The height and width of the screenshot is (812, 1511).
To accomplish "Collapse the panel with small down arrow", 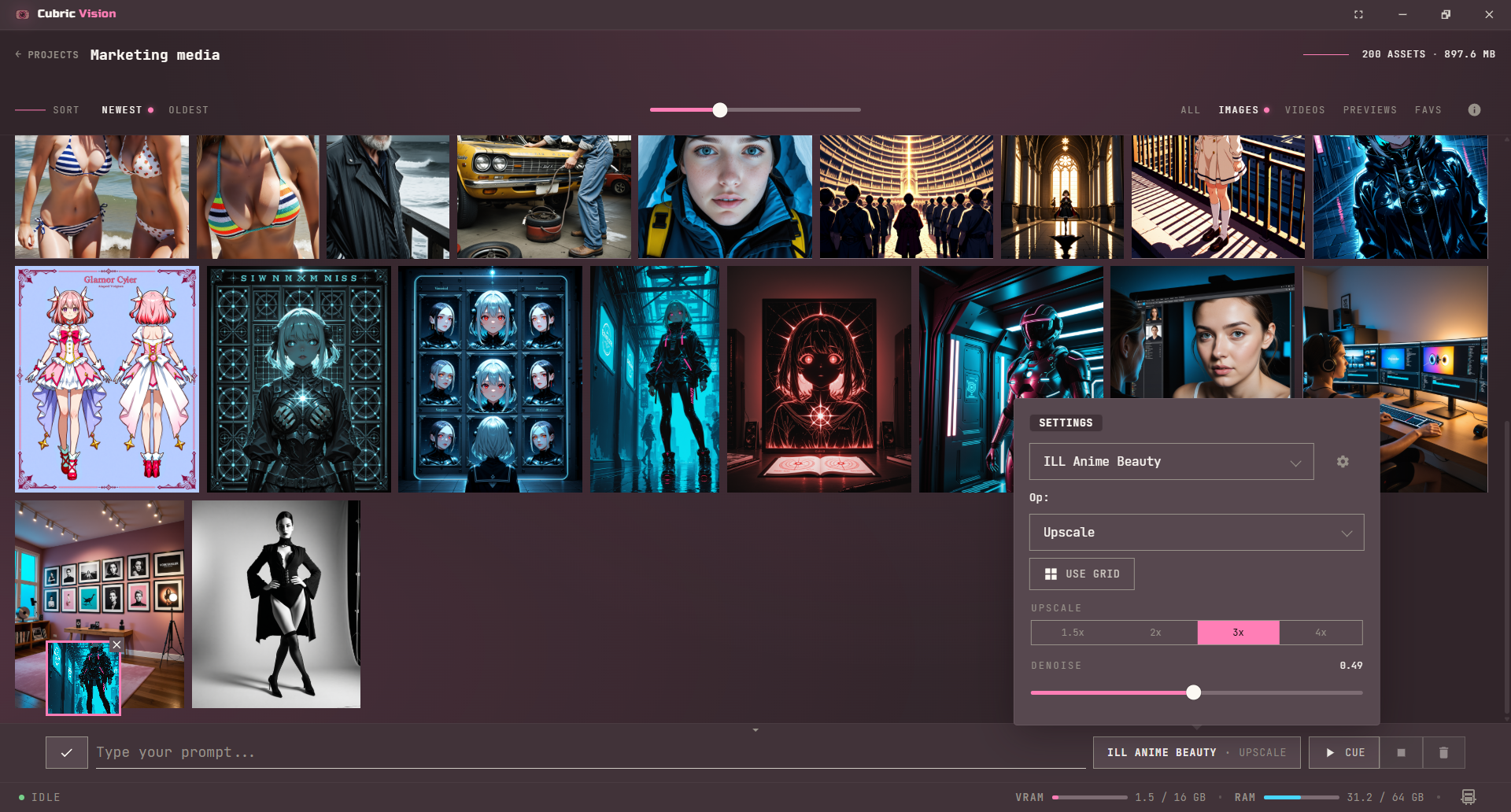I will (x=755, y=730).
